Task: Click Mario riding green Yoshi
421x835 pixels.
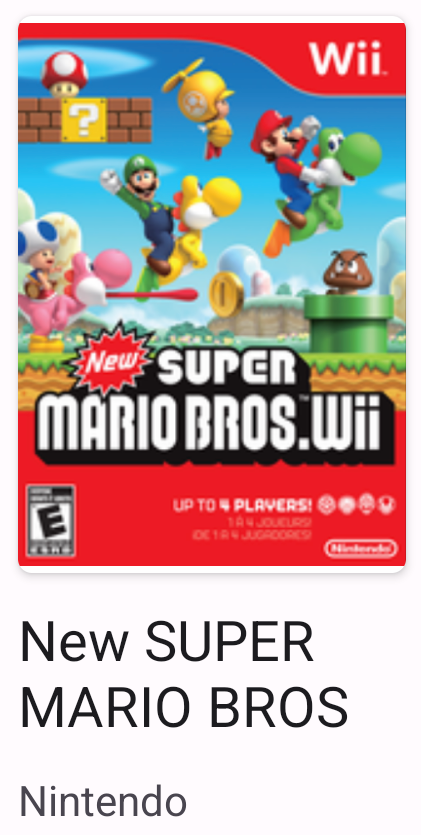Action: 315,178
